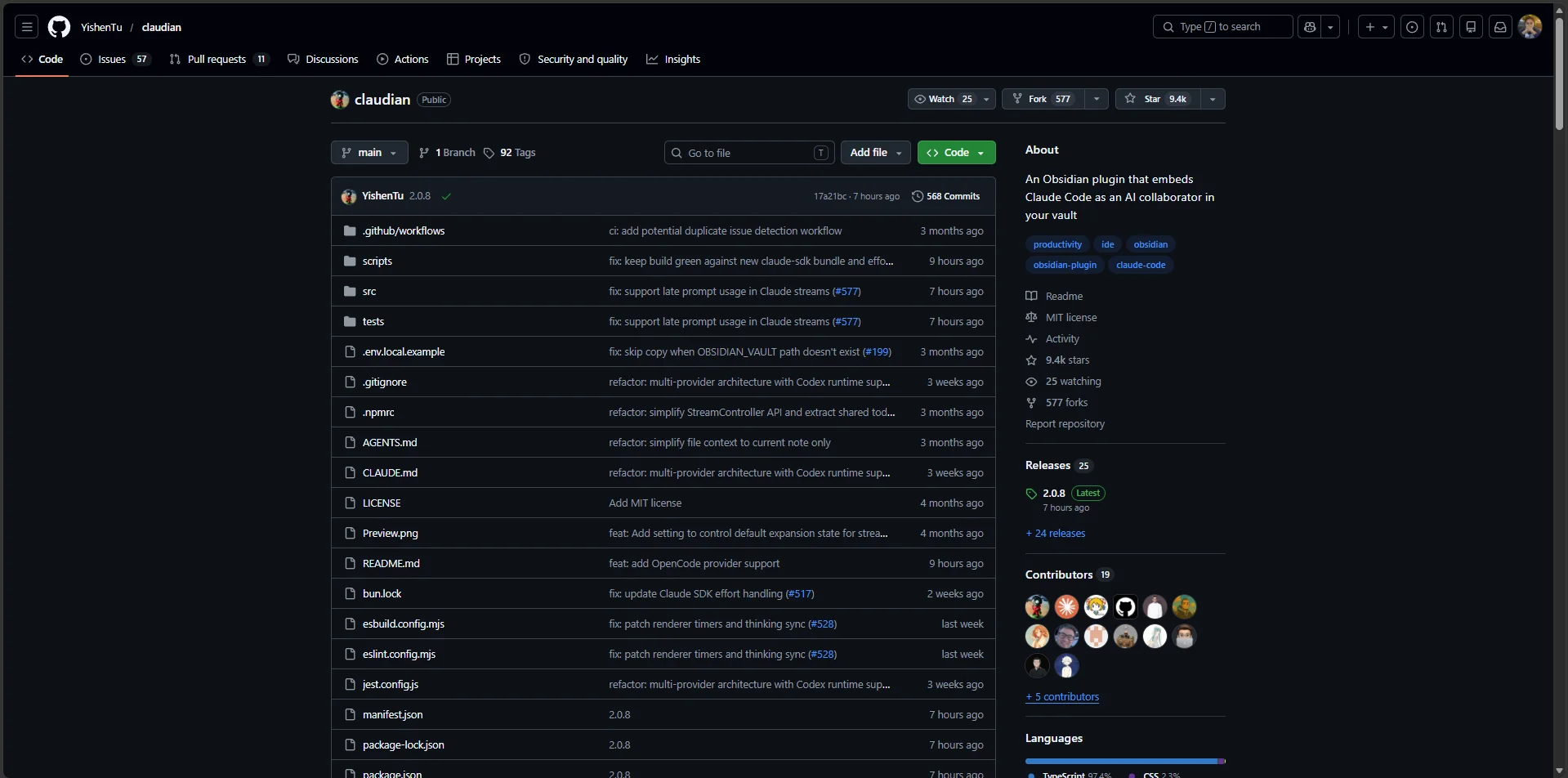Click the branch icon beside 1 Branch
Image resolution: width=1568 pixels, height=778 pixels.
tap(424, 153)
